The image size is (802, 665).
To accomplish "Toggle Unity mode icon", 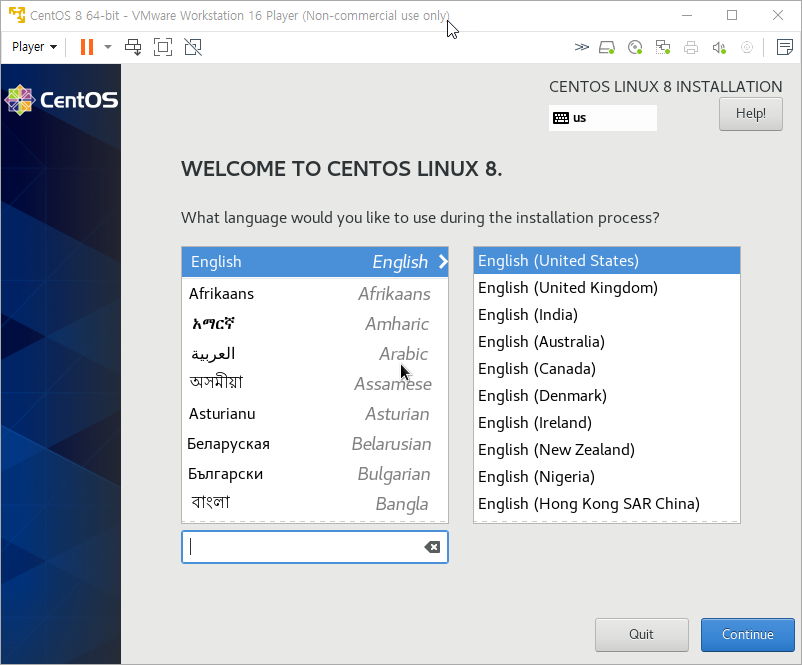I will [x=193, y=47].
